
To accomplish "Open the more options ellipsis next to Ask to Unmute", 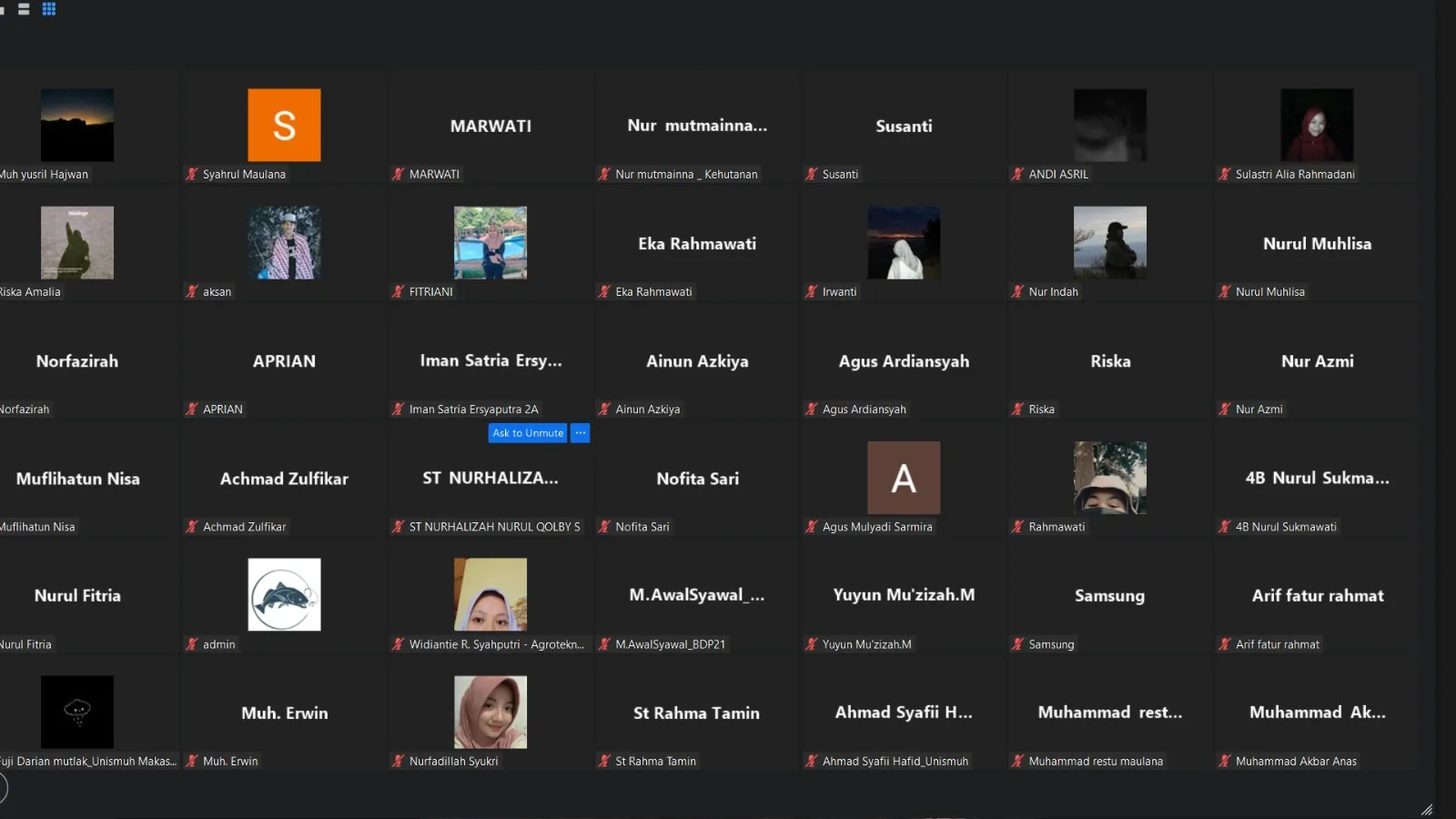I will [x=580, y=433].
